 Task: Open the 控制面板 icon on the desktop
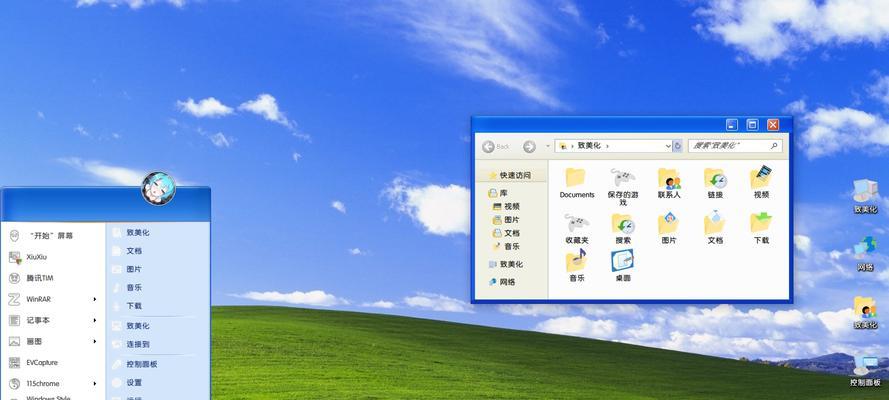pyautogui.click(x=865, y=371)
